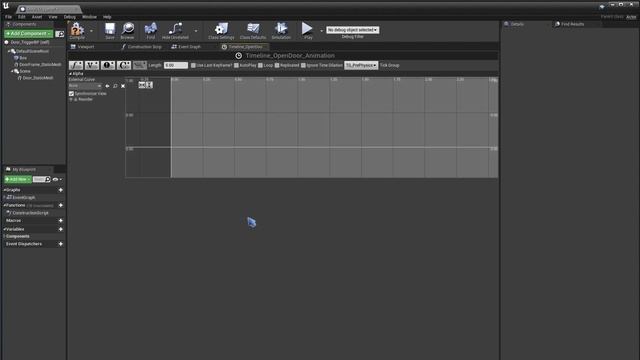Viewport: 640px width, 360px height.
Task: Collapse the Variables section
Action: click(4, 229)
